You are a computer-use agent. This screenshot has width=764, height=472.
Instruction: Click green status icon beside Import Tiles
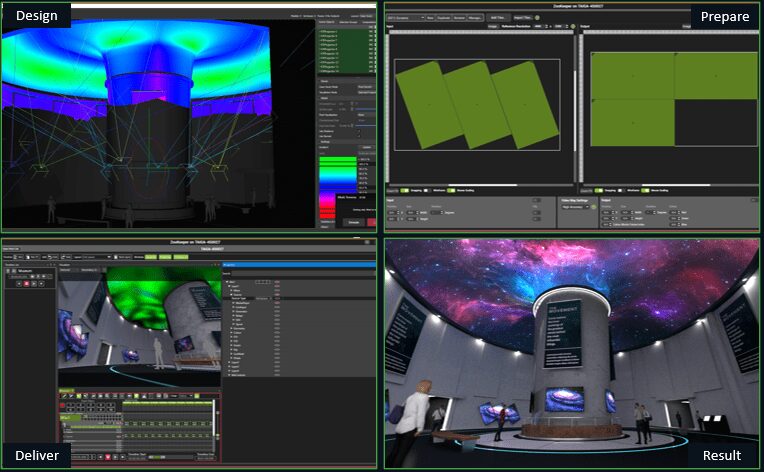tap(537, 18)
